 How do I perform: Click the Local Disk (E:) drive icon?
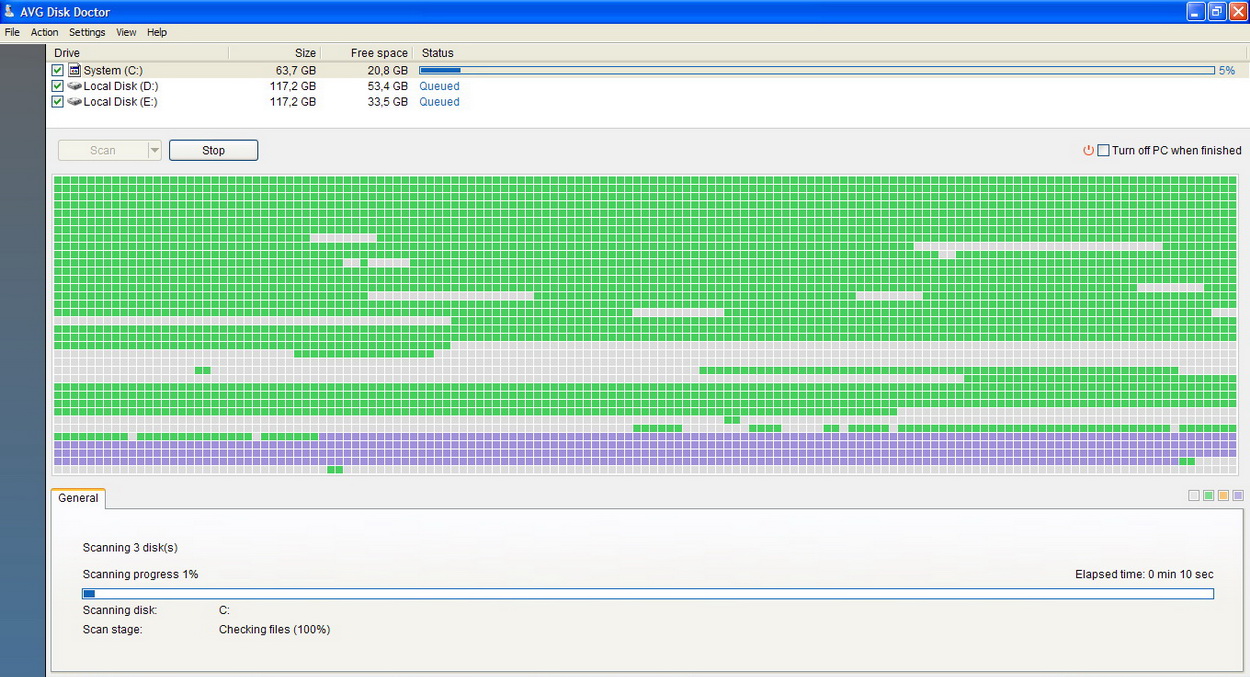coord(74,102)
